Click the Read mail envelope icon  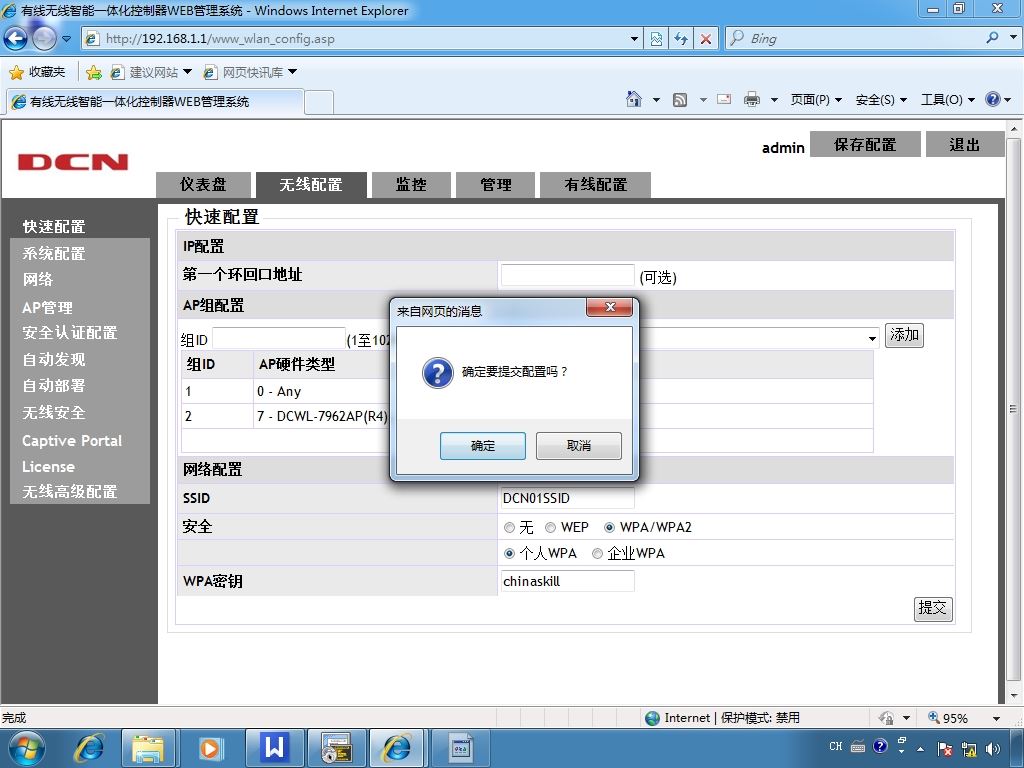[724, 99]
